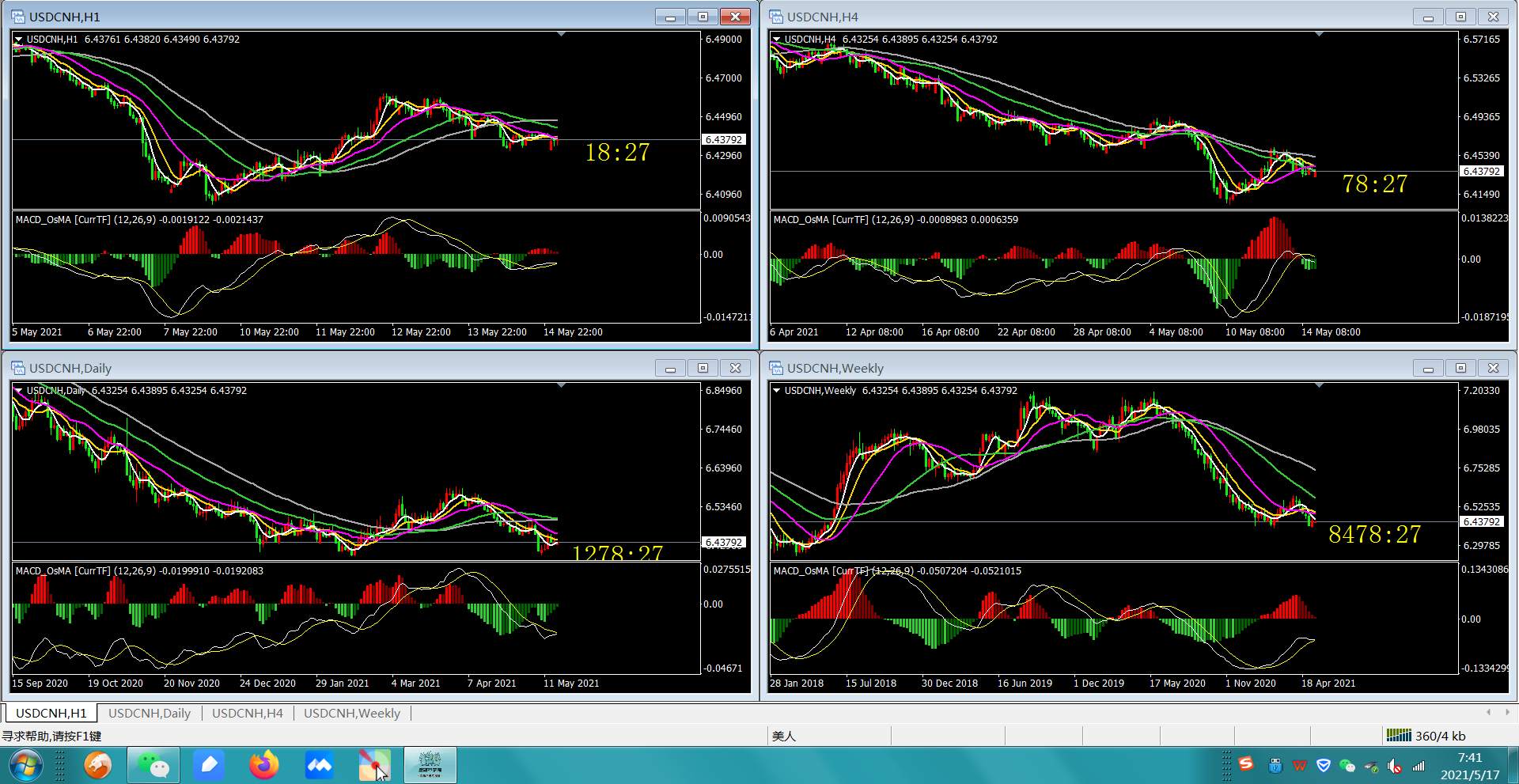Click the H1 MACD_OsMA indicator label

pyautogui.click(x=139, y=219)
